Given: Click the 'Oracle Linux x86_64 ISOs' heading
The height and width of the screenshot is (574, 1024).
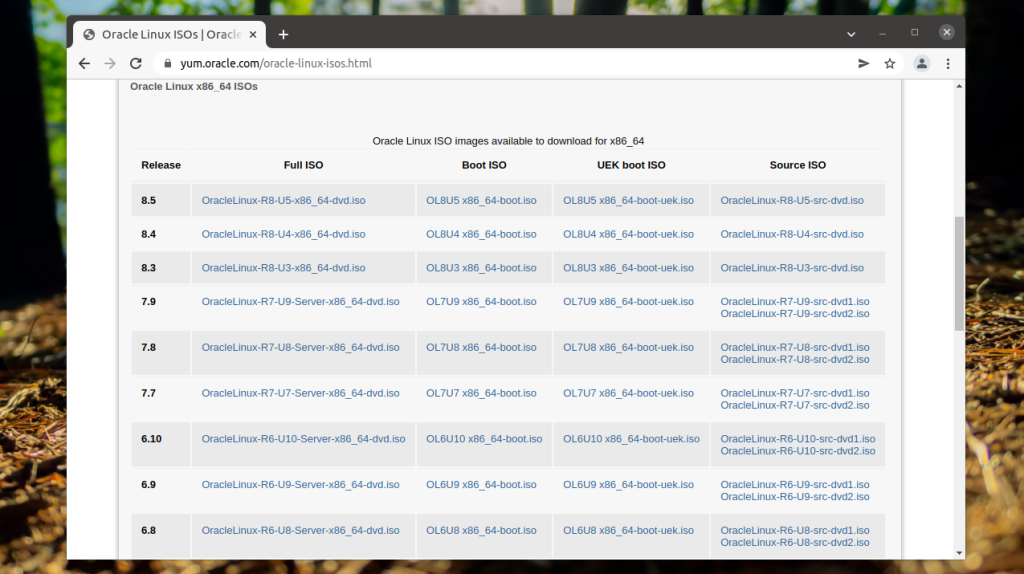Looking at the screenshot, I should point(193,86).
